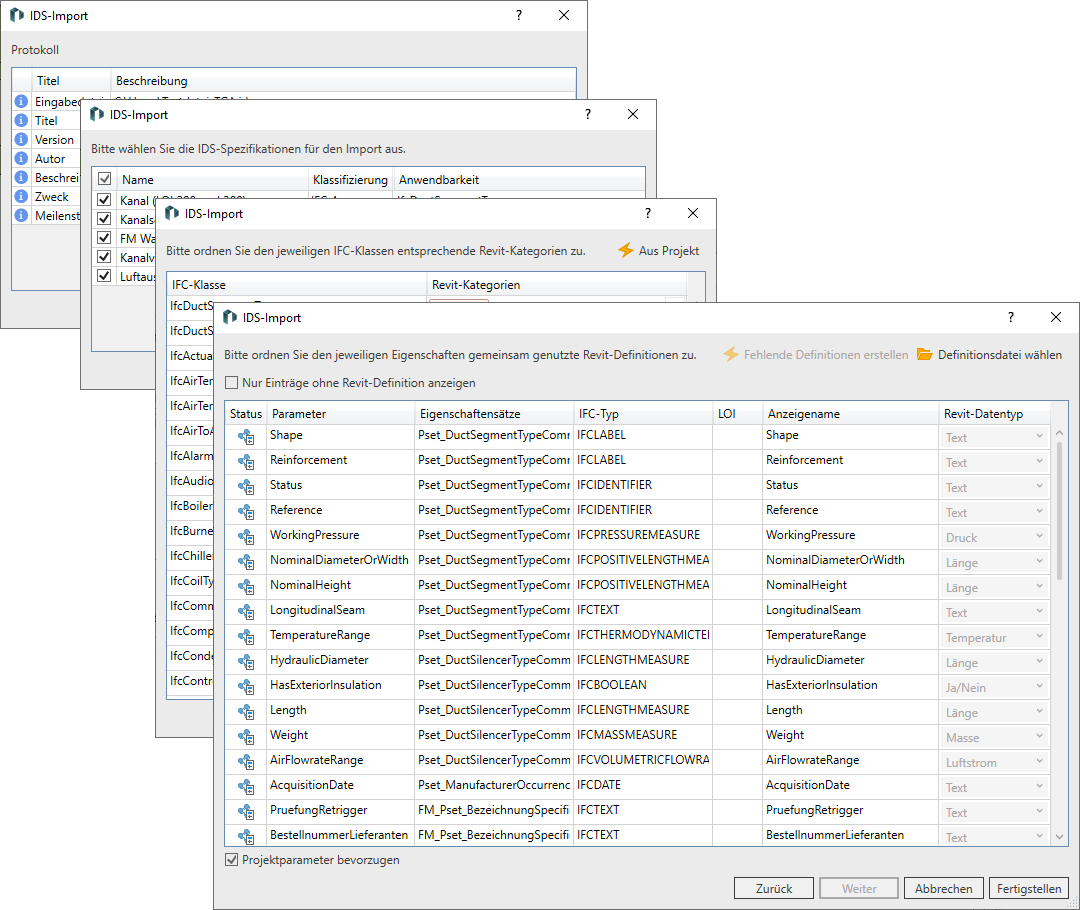Viewport: 1080px width, 910px height.
Task: Click the scroll-down arrow of parameter table
Action: [x=1059, y=837]
